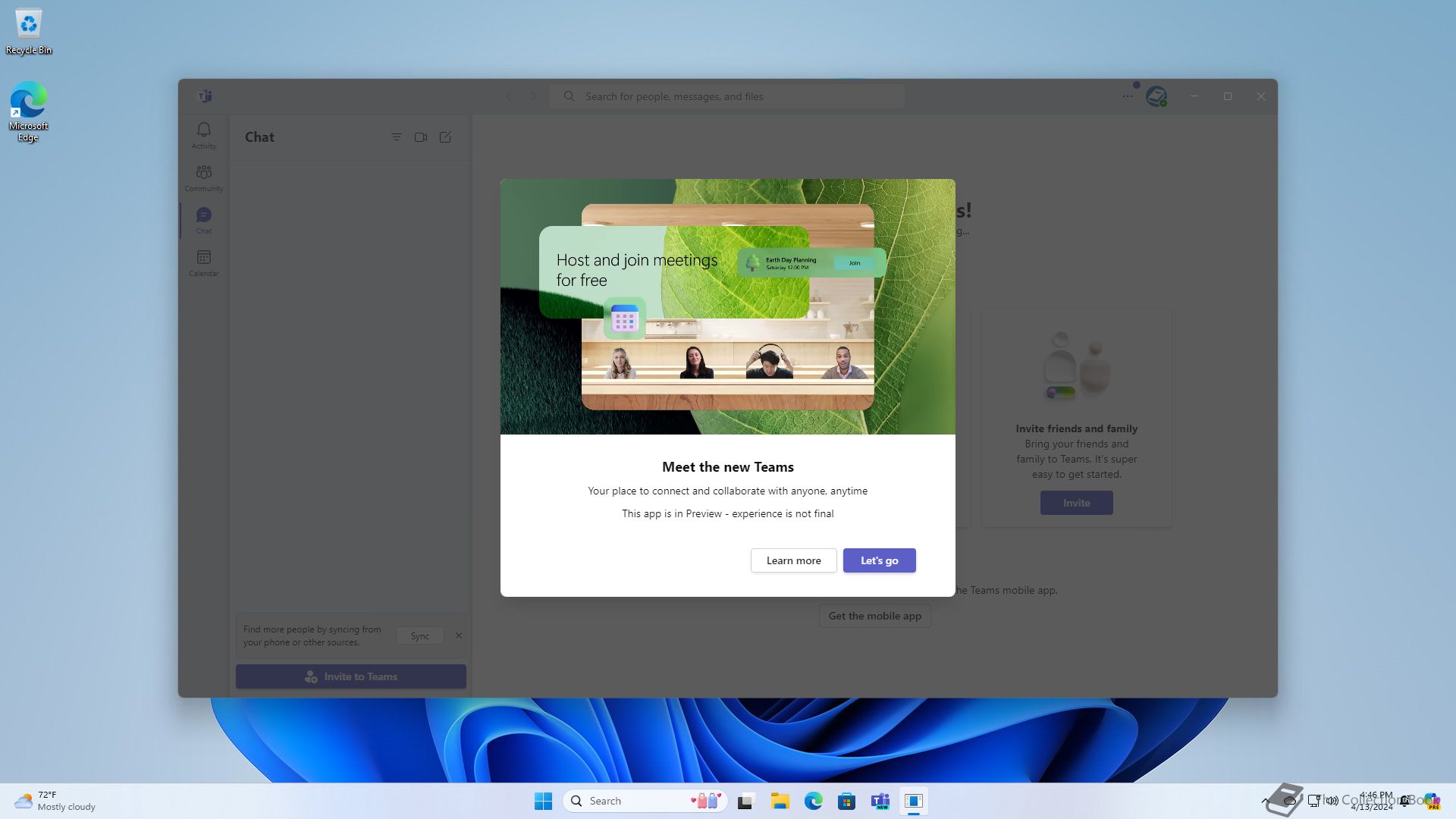
Task: Click the Let's go button
Action: [x=879, y=560]
